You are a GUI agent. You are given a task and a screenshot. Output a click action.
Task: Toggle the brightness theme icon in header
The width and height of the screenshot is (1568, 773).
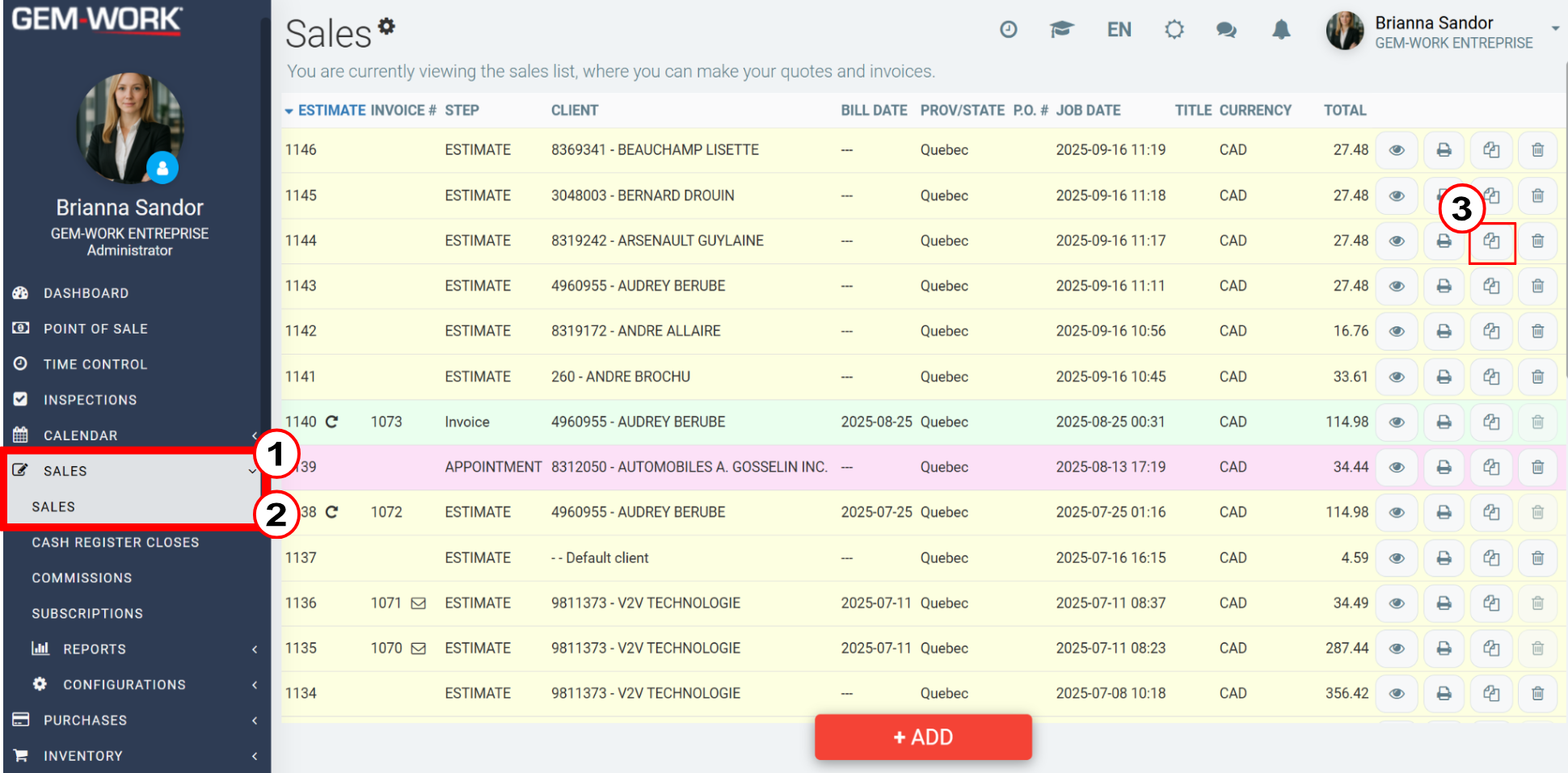[x=1174, y=30]
